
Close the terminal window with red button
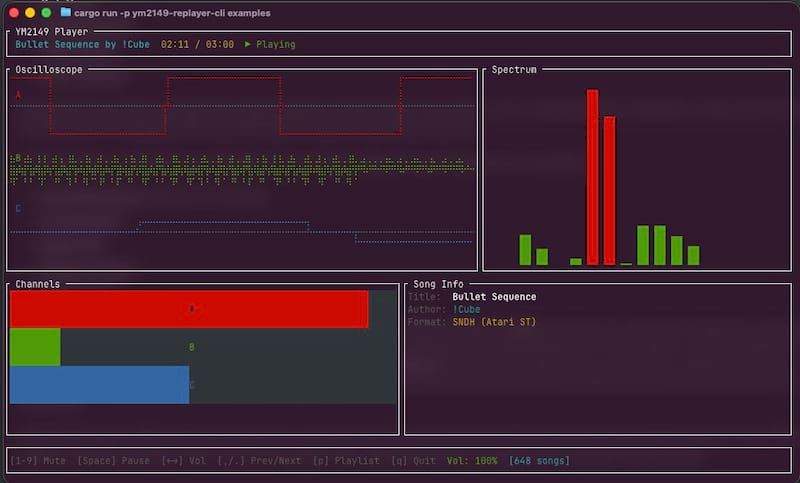14,13
